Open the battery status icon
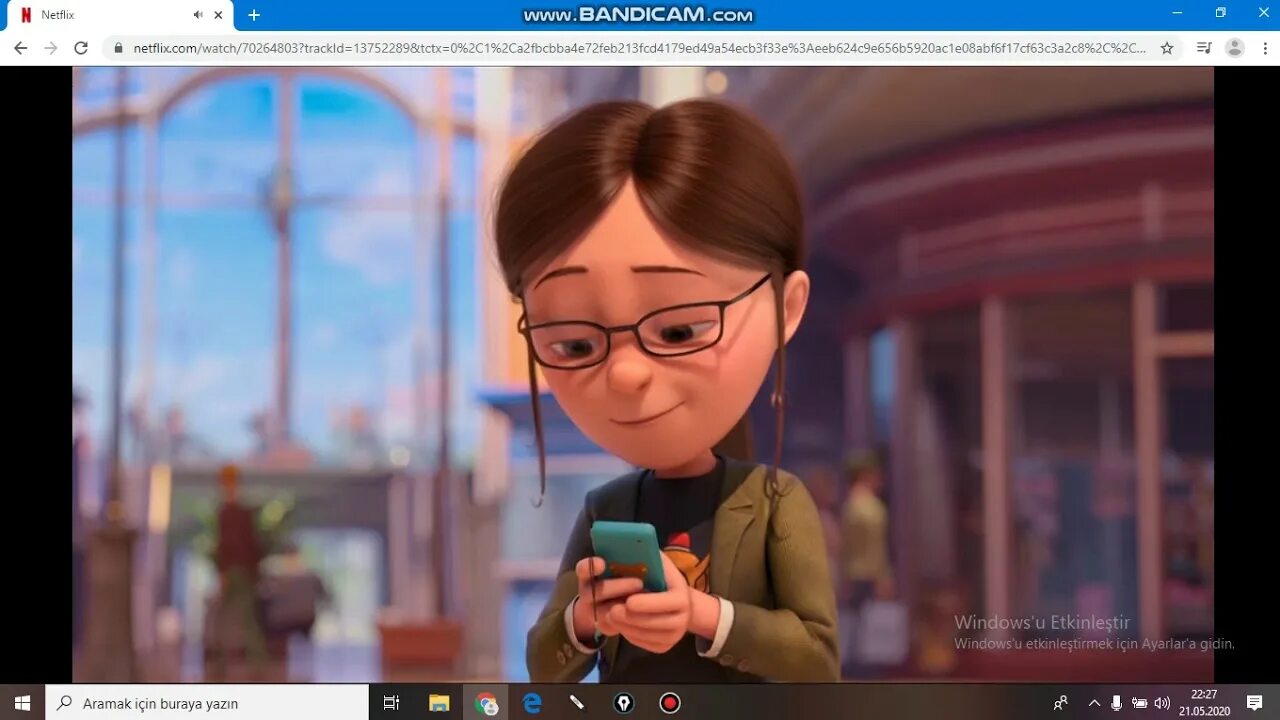 pos(1139,703)
